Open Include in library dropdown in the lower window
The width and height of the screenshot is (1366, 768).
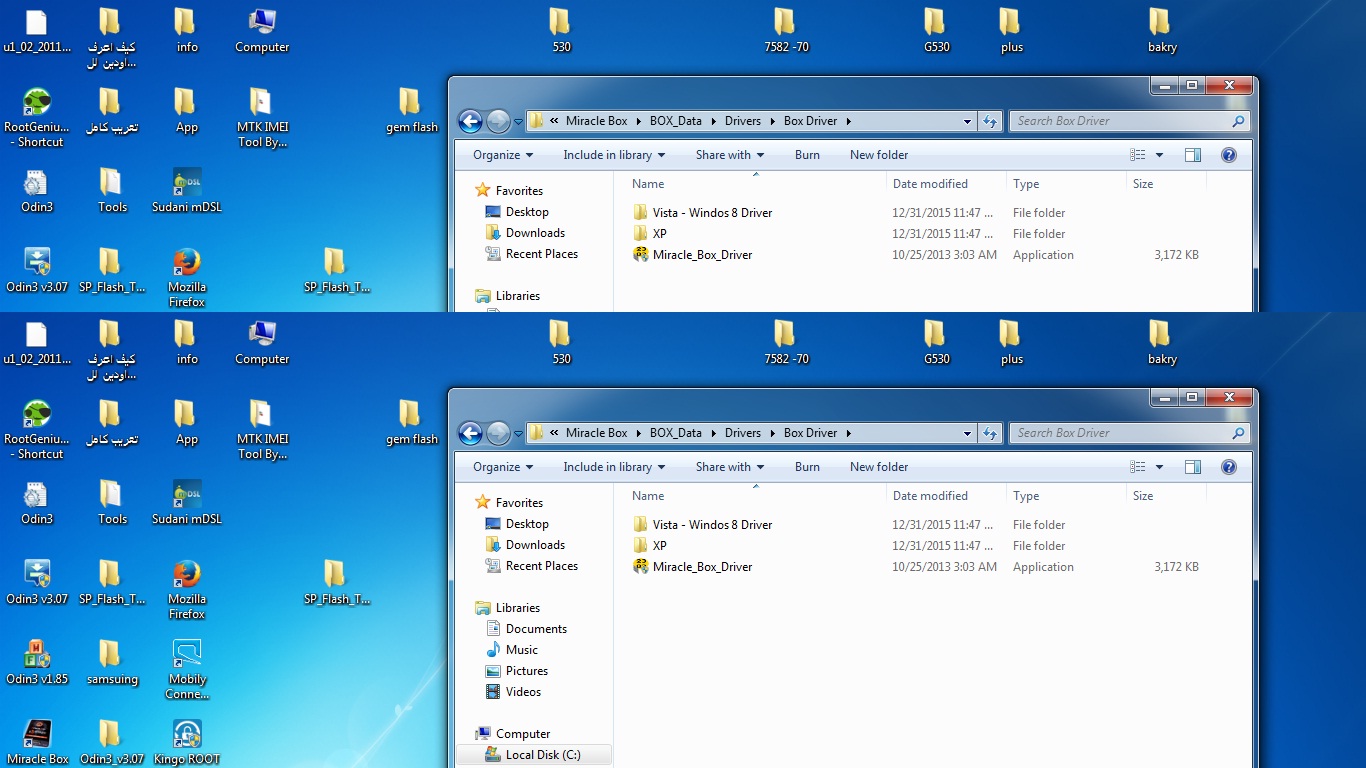[x=613, y=467]
